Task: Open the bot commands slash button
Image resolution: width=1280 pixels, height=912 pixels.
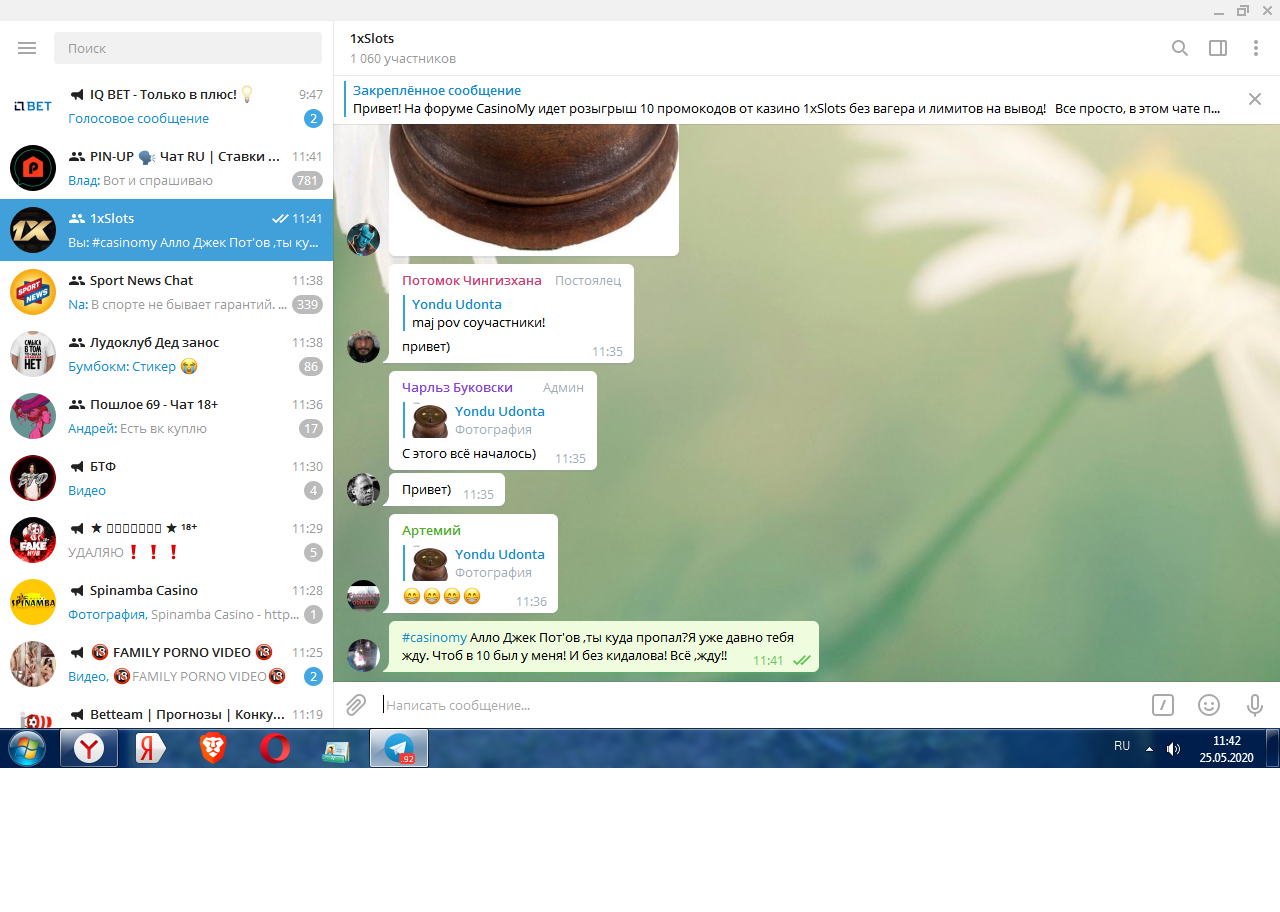Action: pyautogui.click(x=1163, y=705)
